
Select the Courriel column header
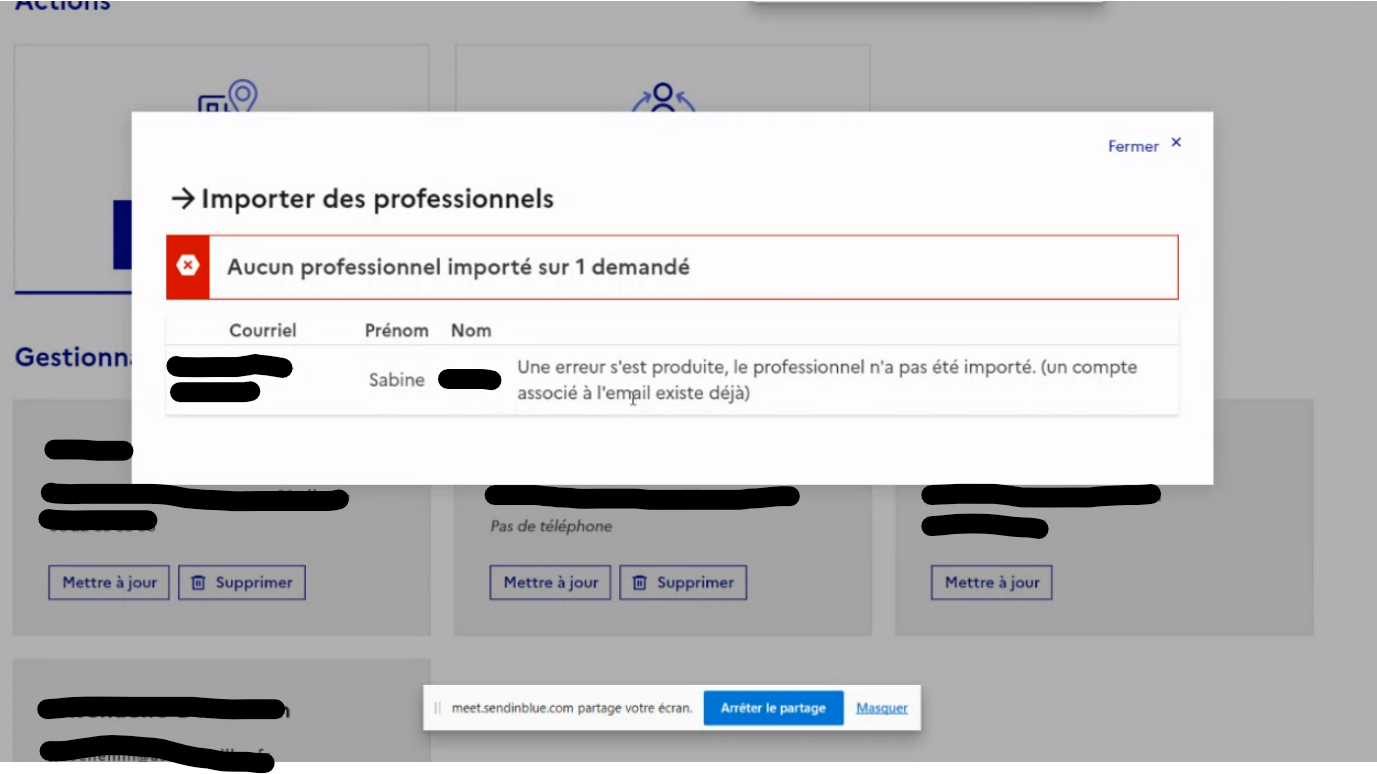pos(261,330)
